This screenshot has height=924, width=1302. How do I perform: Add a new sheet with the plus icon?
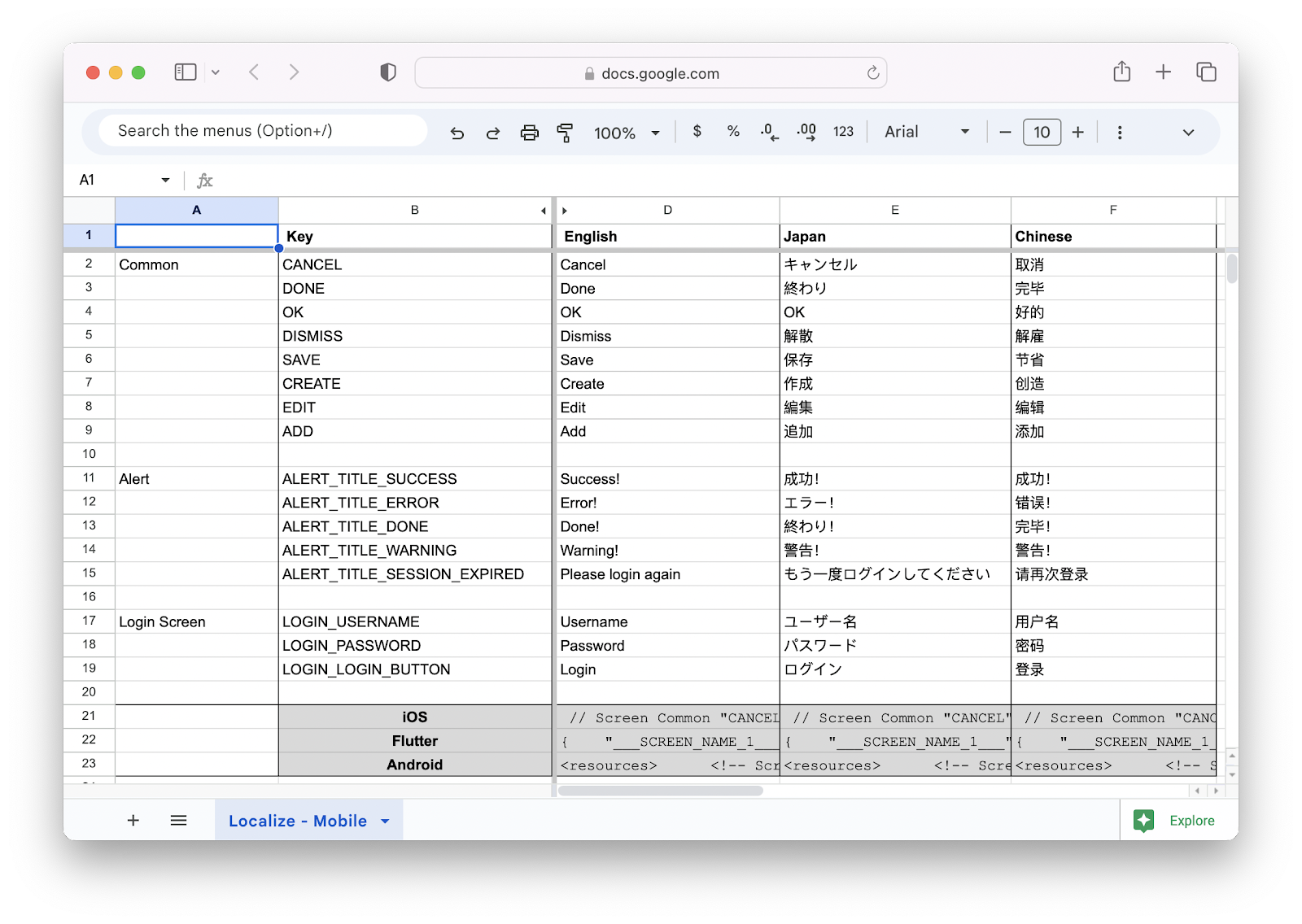pos(133,820)
